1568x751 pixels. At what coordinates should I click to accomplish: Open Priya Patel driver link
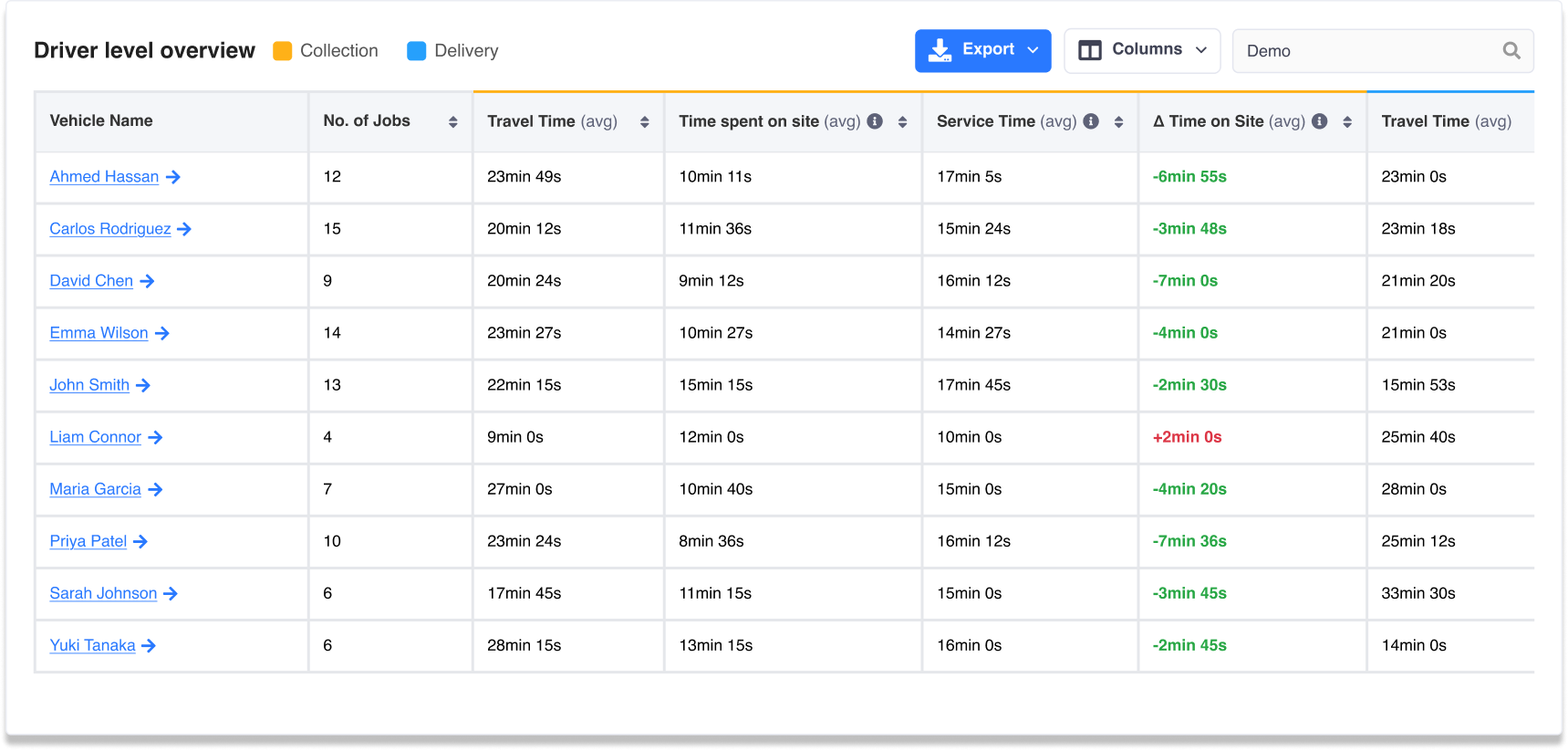coord(88,541)
